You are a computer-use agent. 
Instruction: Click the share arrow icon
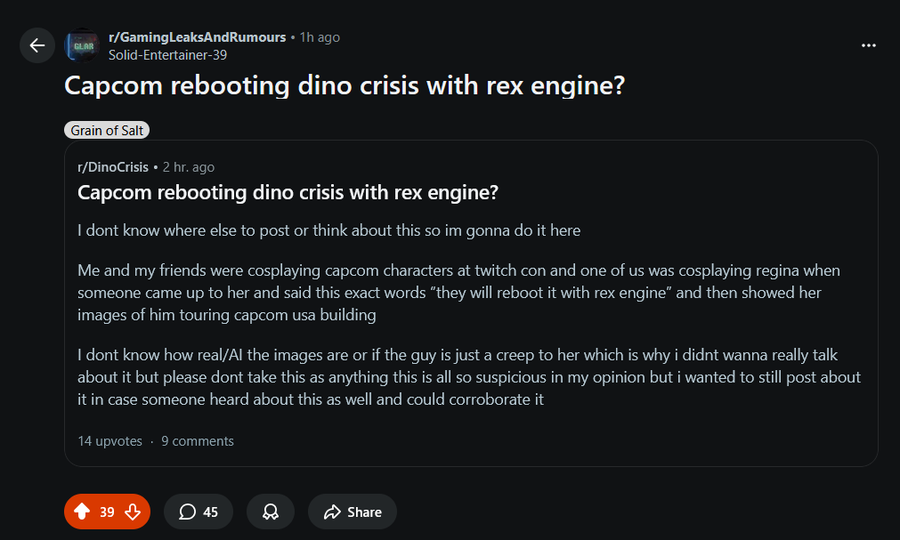(332, 512)
